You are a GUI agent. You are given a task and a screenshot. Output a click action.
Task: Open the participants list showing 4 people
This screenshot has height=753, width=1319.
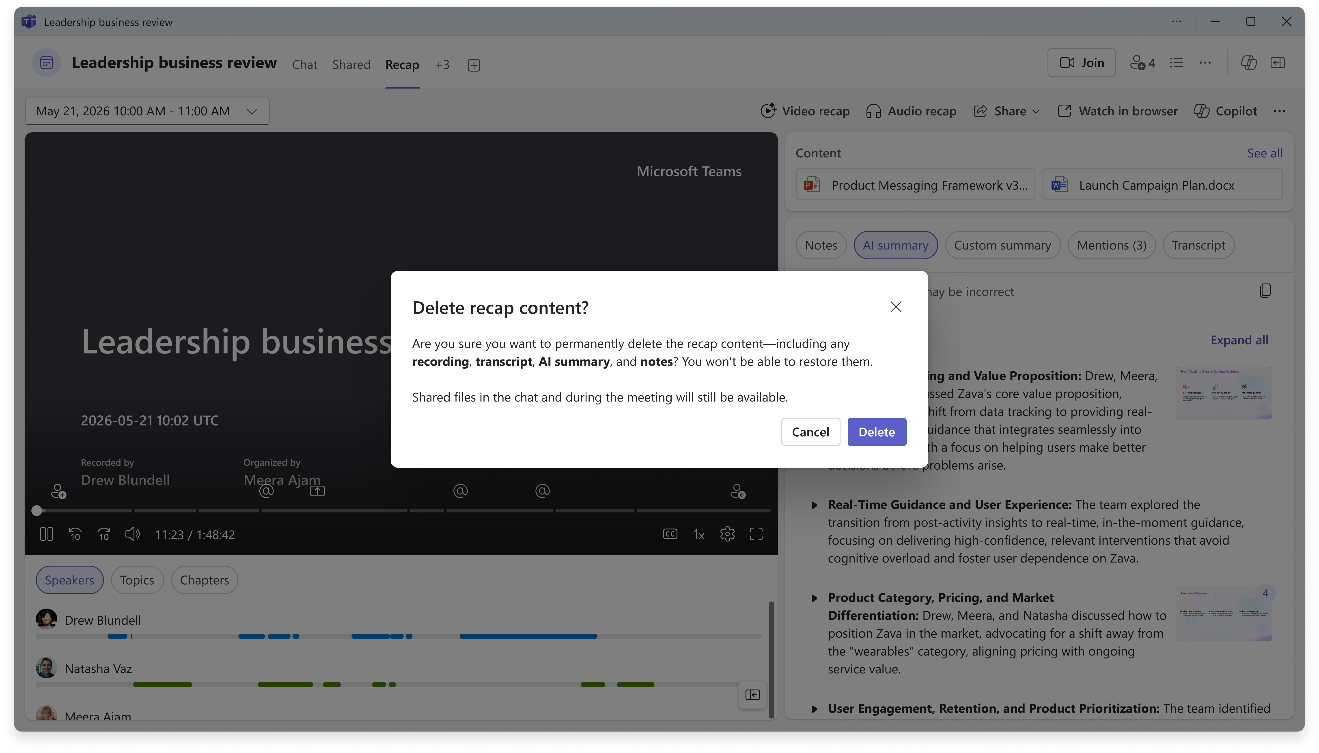[1142, 63]
